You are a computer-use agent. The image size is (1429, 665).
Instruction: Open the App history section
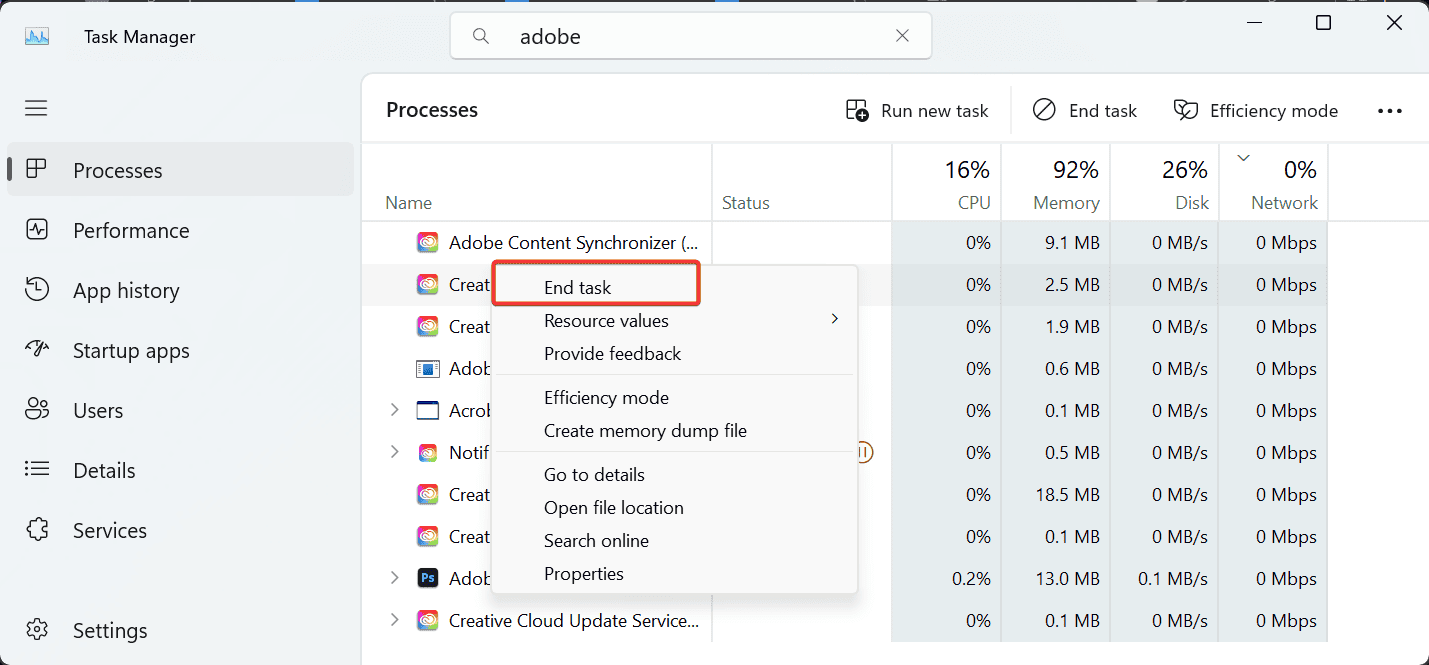(128, 290)
